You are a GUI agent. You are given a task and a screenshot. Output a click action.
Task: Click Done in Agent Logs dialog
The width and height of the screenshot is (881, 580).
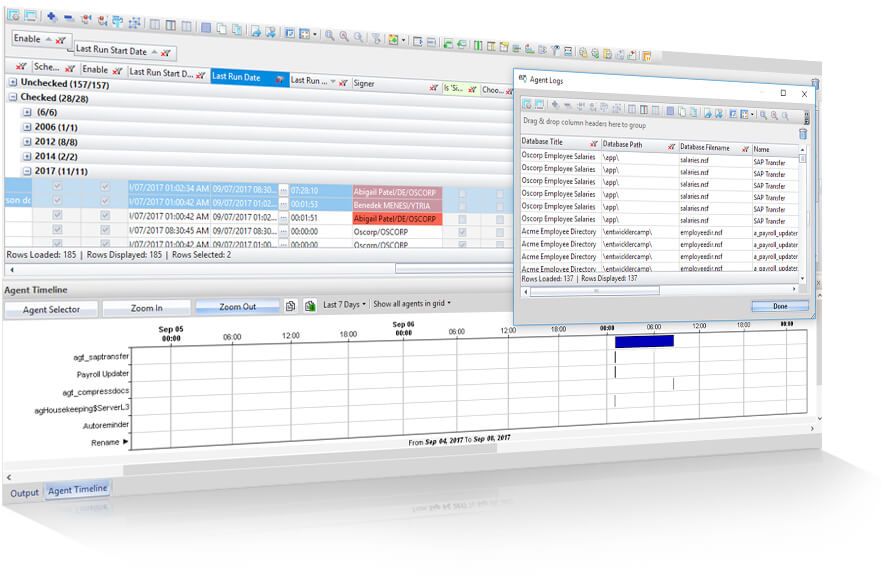pos(780,306)
